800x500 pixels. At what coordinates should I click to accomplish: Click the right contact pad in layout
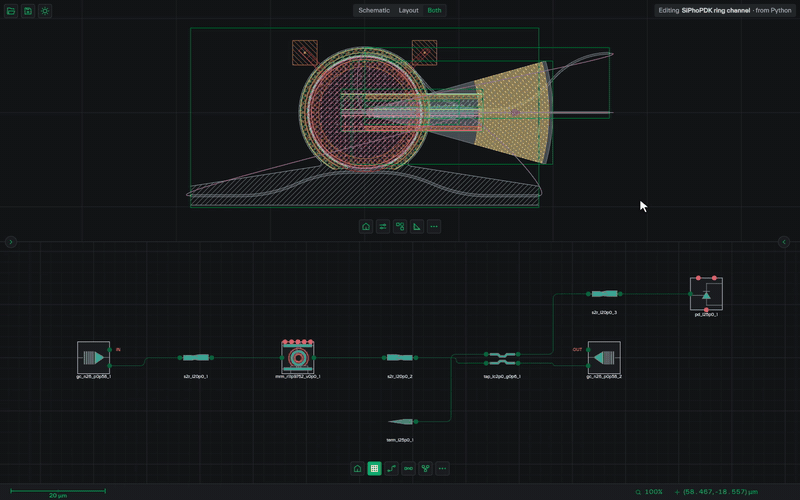point(424,53)
